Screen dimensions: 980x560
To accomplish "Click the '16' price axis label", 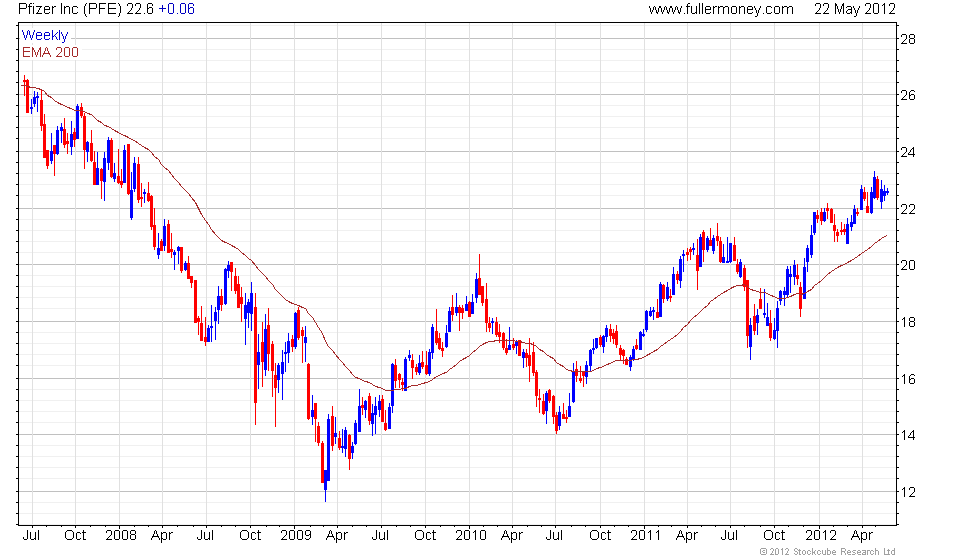I will [908, 379].
